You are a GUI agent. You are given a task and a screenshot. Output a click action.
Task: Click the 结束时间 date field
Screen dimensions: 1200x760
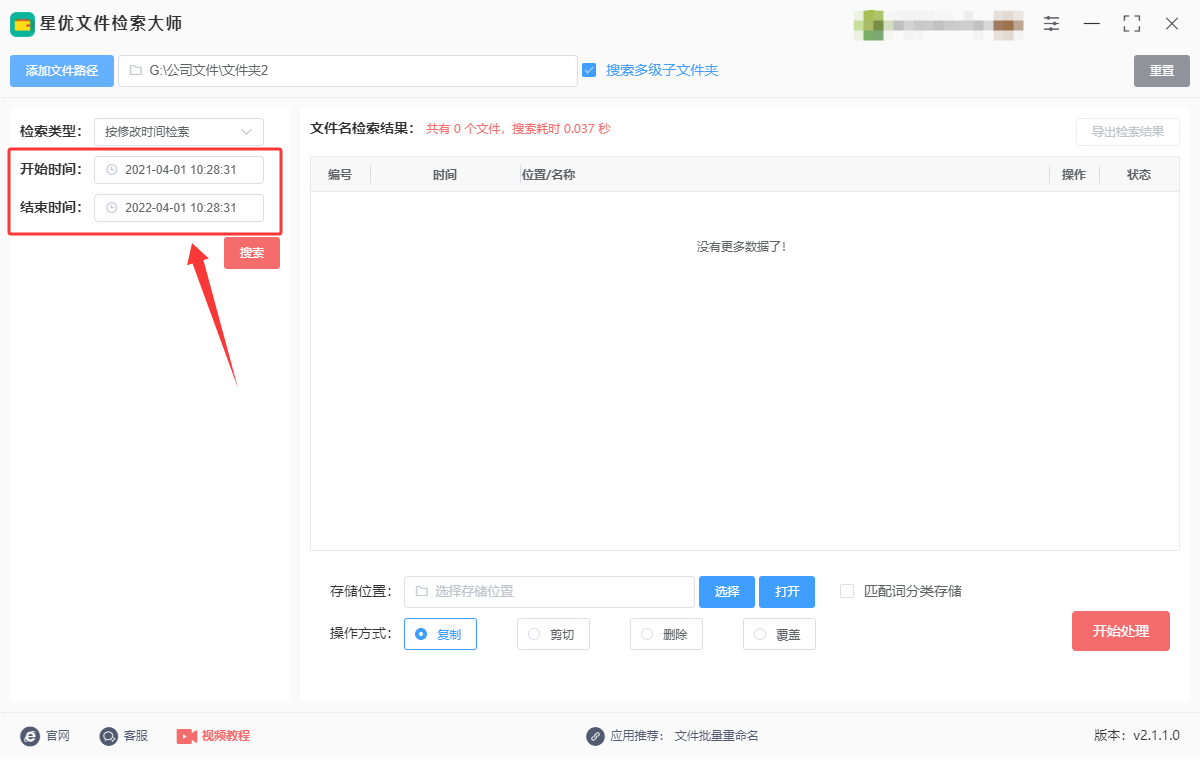pyautogui.click(x=179, y=208)
